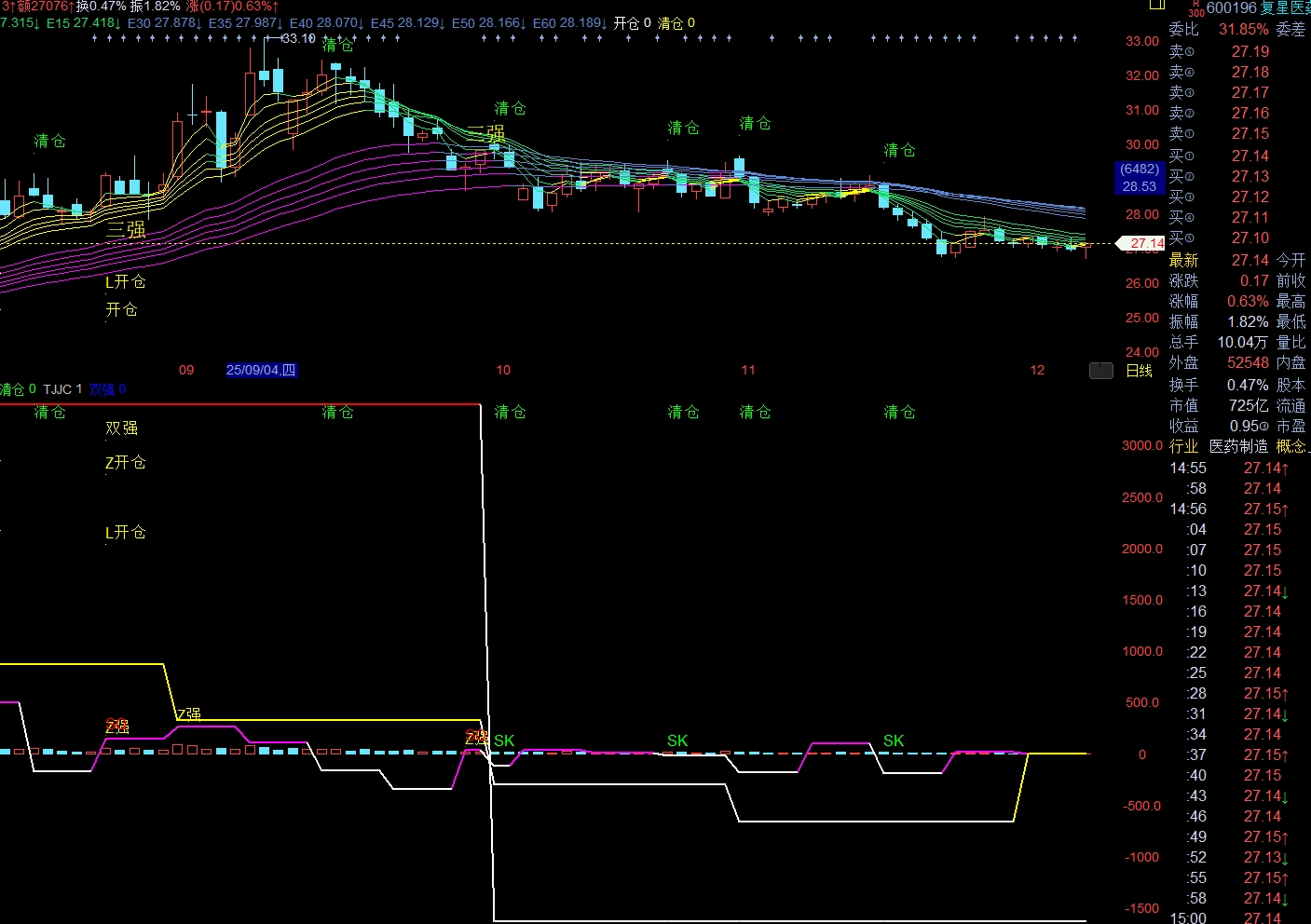The image size is (1311, 924).
Task: Click the R300 badge before stock code
Action: (1195, 8)
